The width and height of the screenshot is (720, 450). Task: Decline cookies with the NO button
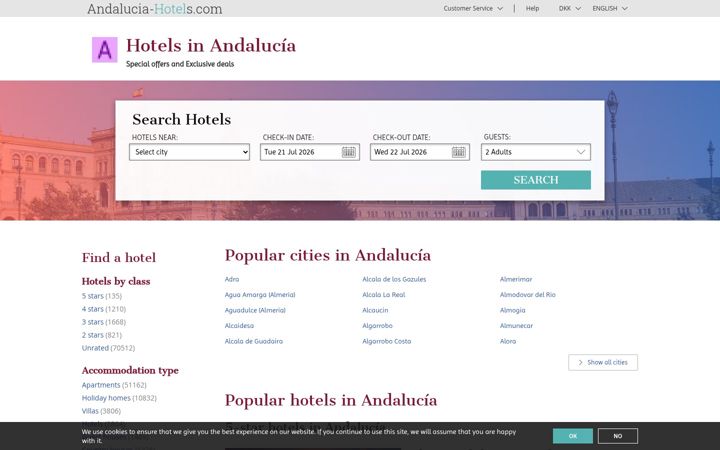coord(618,436)
